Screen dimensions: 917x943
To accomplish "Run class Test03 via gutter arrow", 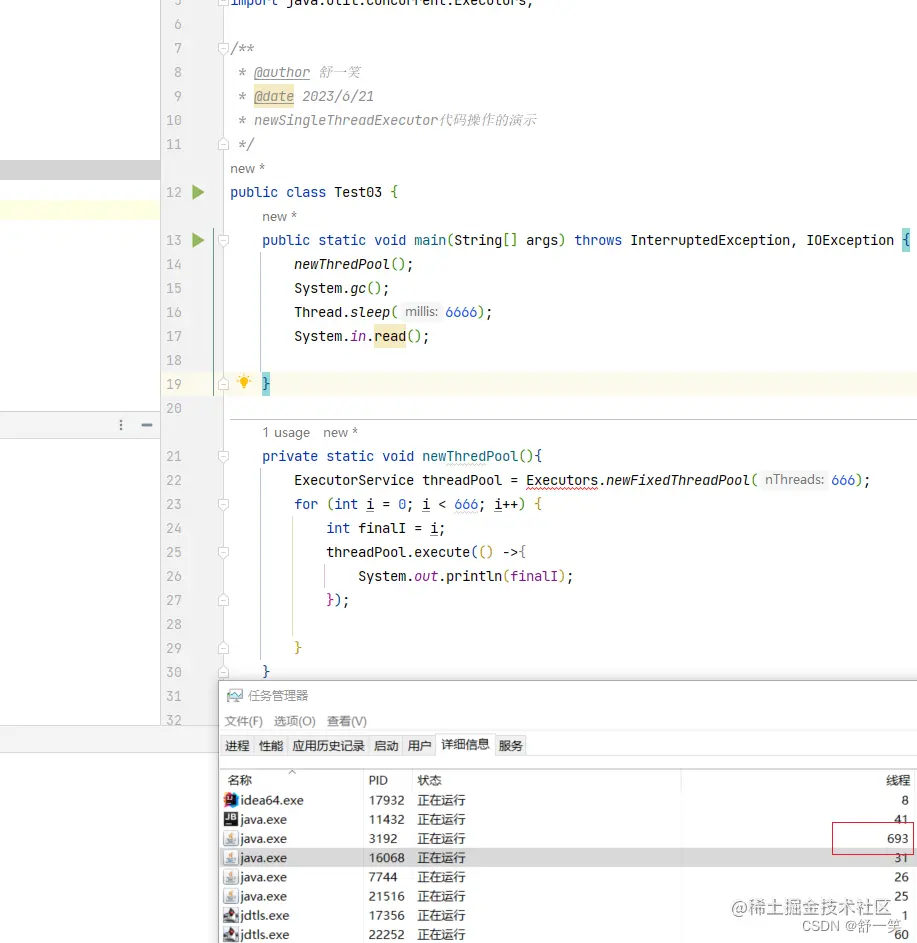I will point(198,192).
